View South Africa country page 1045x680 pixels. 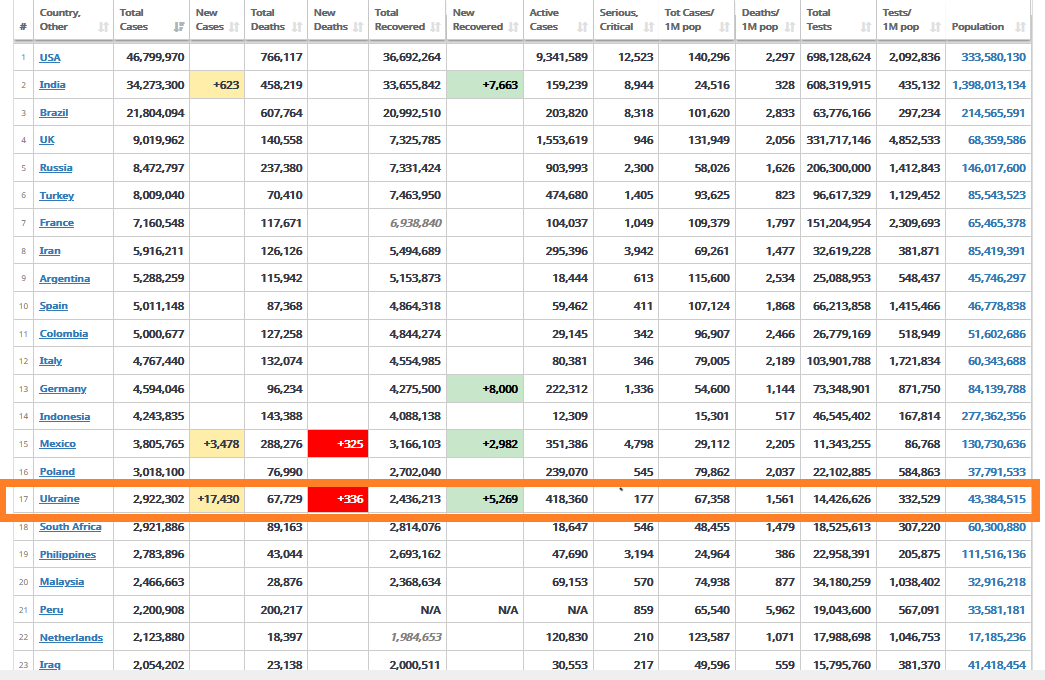click(x=70, y=527)
